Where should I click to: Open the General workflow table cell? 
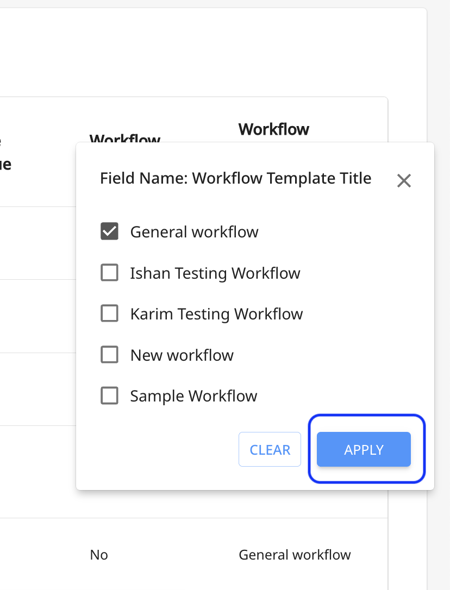295,555
